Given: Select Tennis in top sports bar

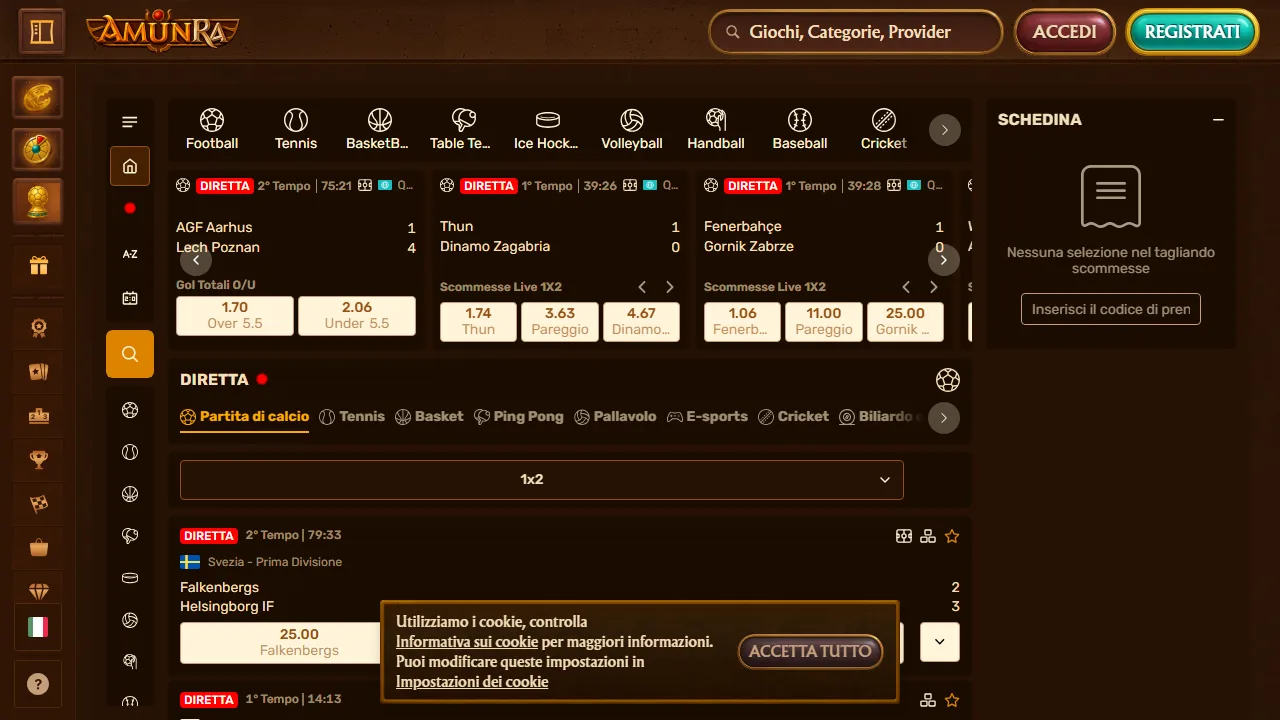Looking at the screenshot, I should pyautogui.click(x=296, y=130).
